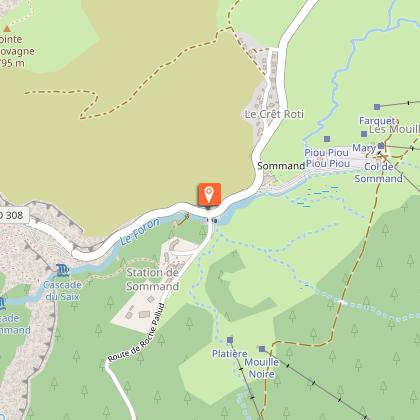The image size is (420, 420).
Task: Click the Piou Piou station square
Action: pos(327,139)
